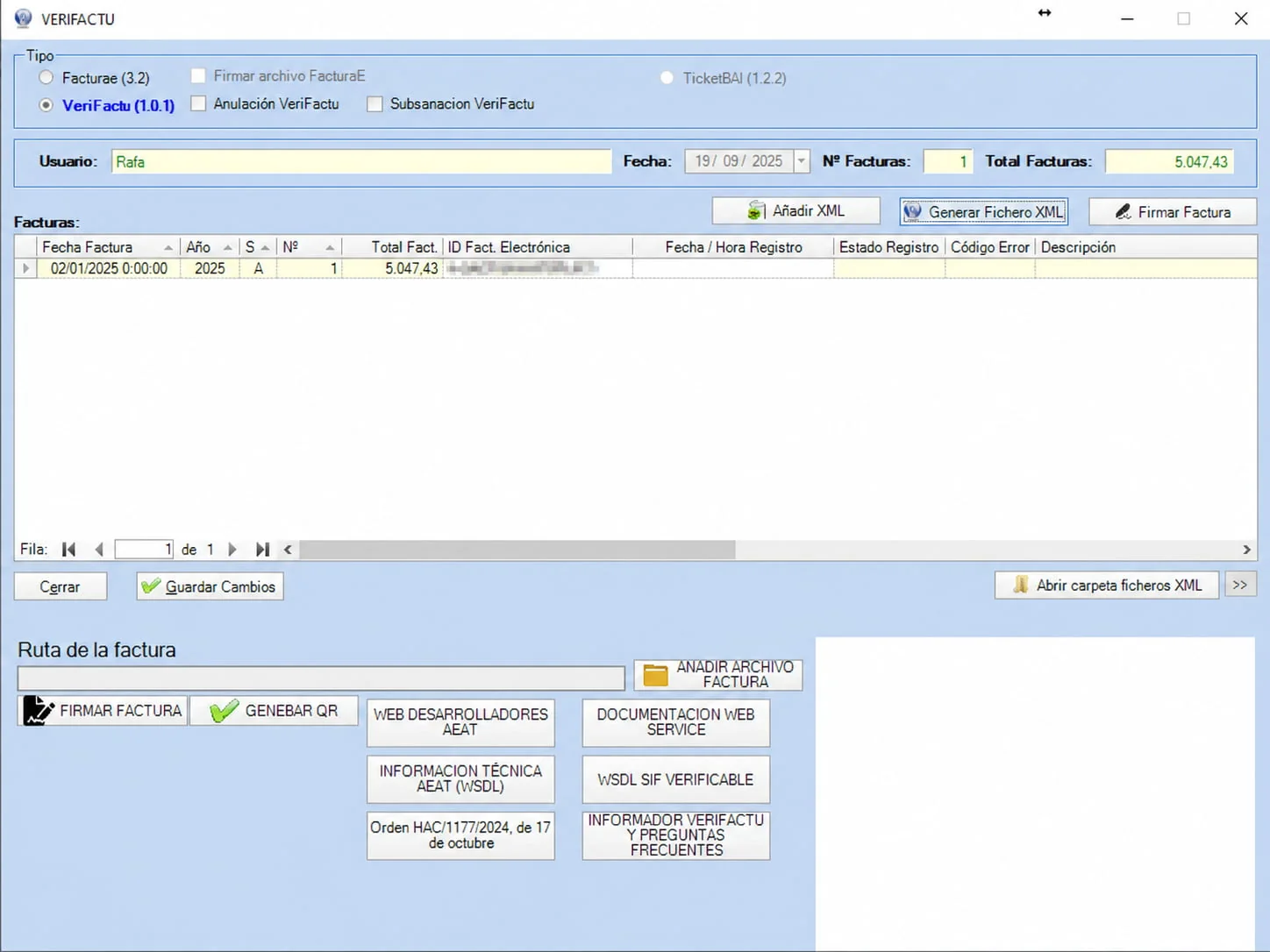Click the Total Fact. column header
The height and width of the screenshot is (952, 1270).
tap(392, 247)
